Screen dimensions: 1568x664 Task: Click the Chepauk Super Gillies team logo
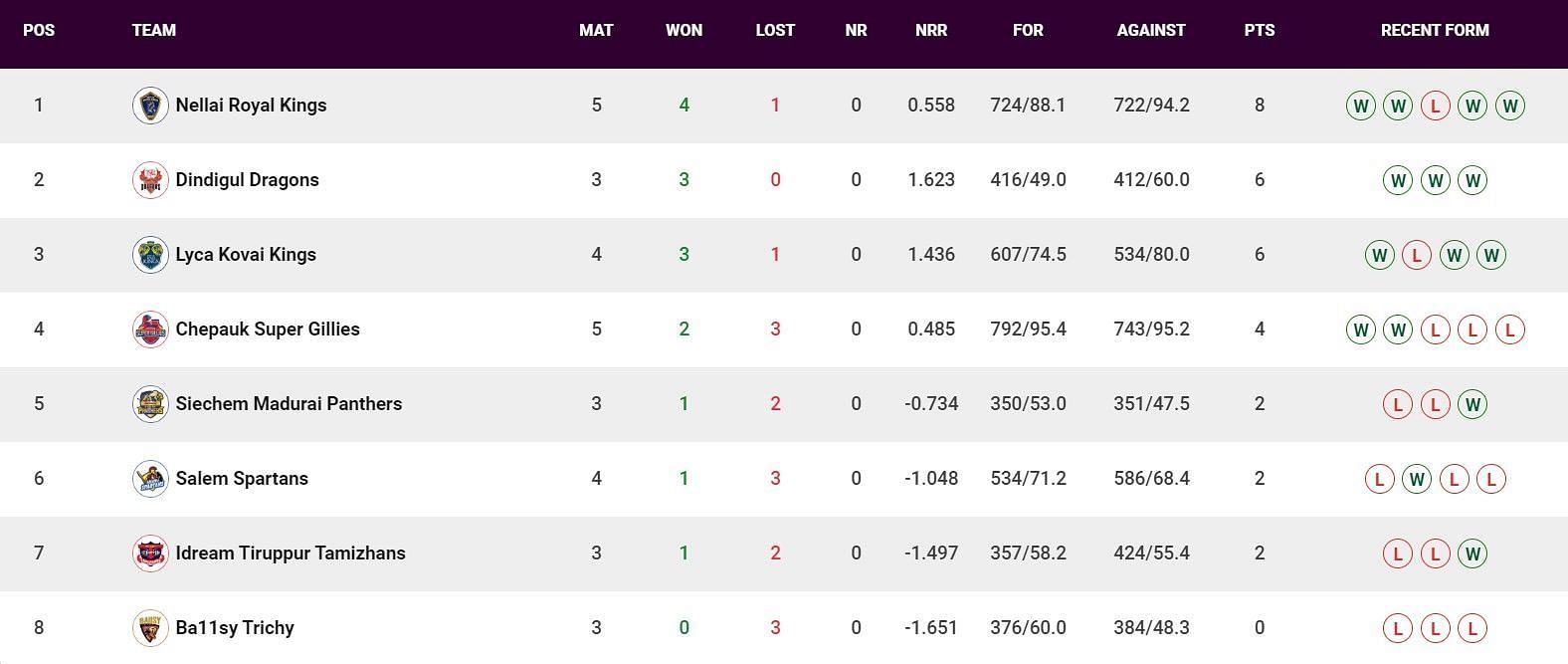150,330
